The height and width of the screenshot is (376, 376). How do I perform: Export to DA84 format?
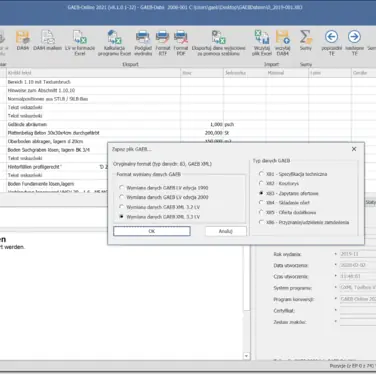click(23, 40)
